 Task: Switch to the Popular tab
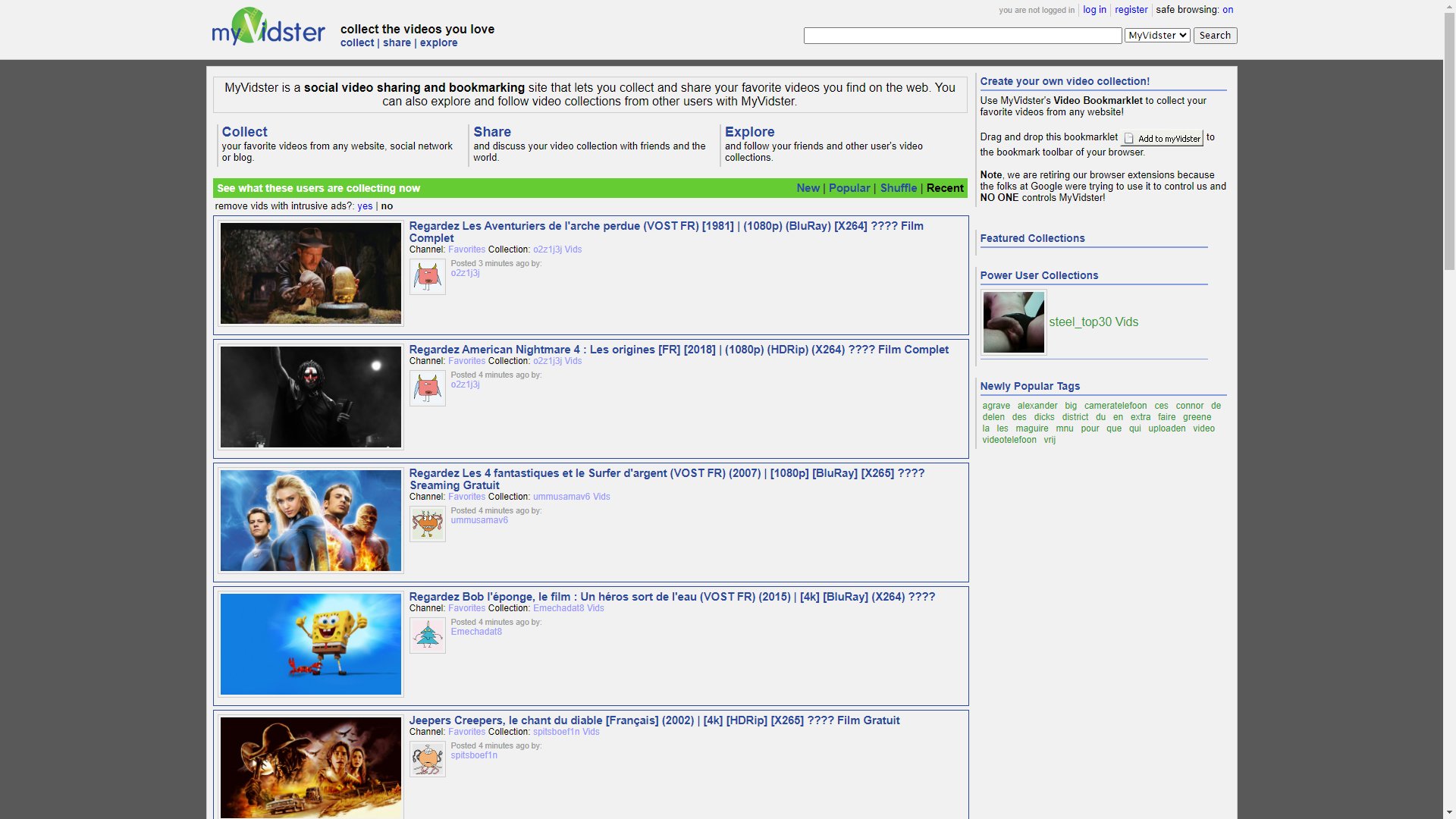click(x=849, y=188)
